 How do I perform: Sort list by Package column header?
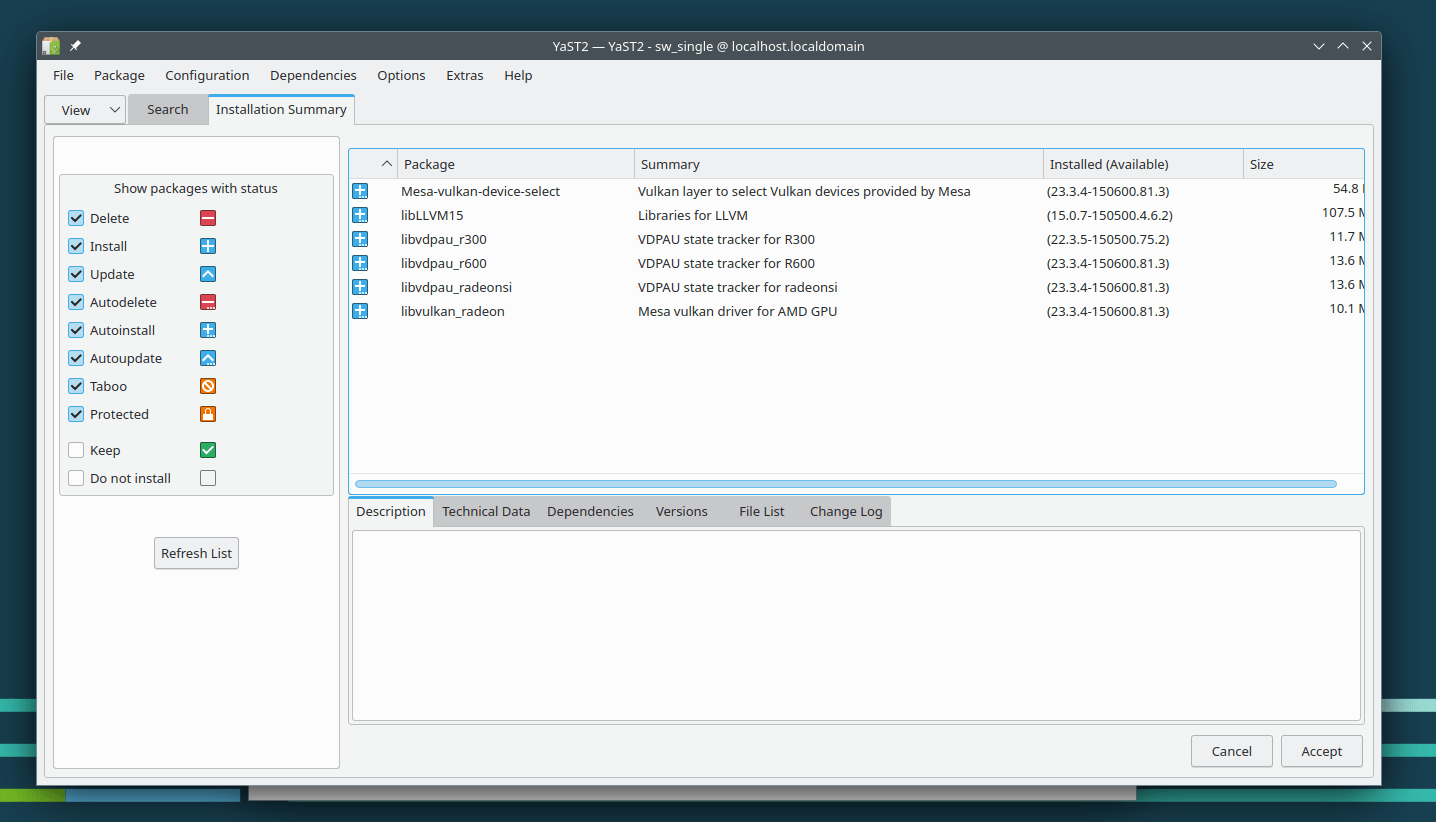(x=516, y=164)
